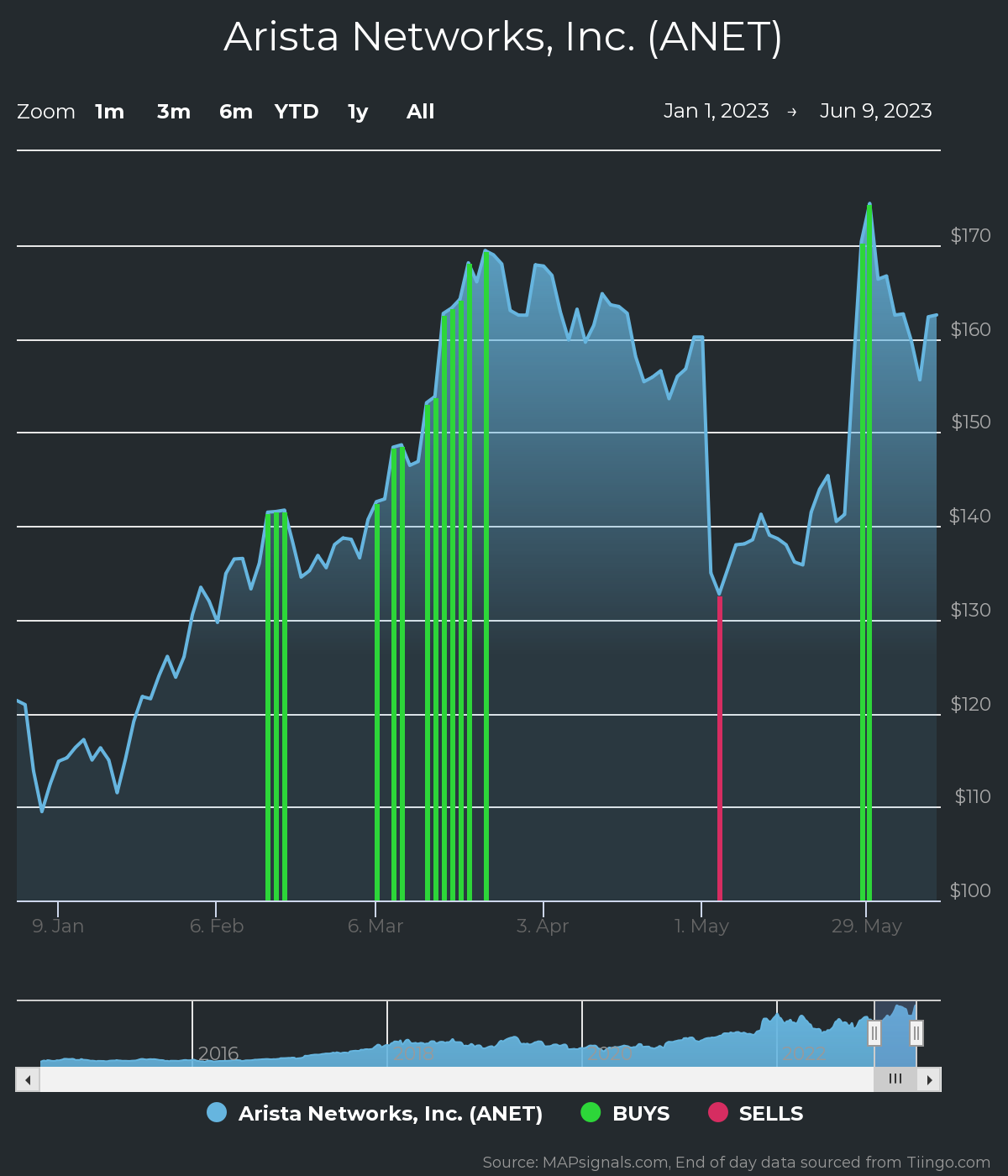
Task: Click the 1. May x-axis label
Action: pos(701,926)
